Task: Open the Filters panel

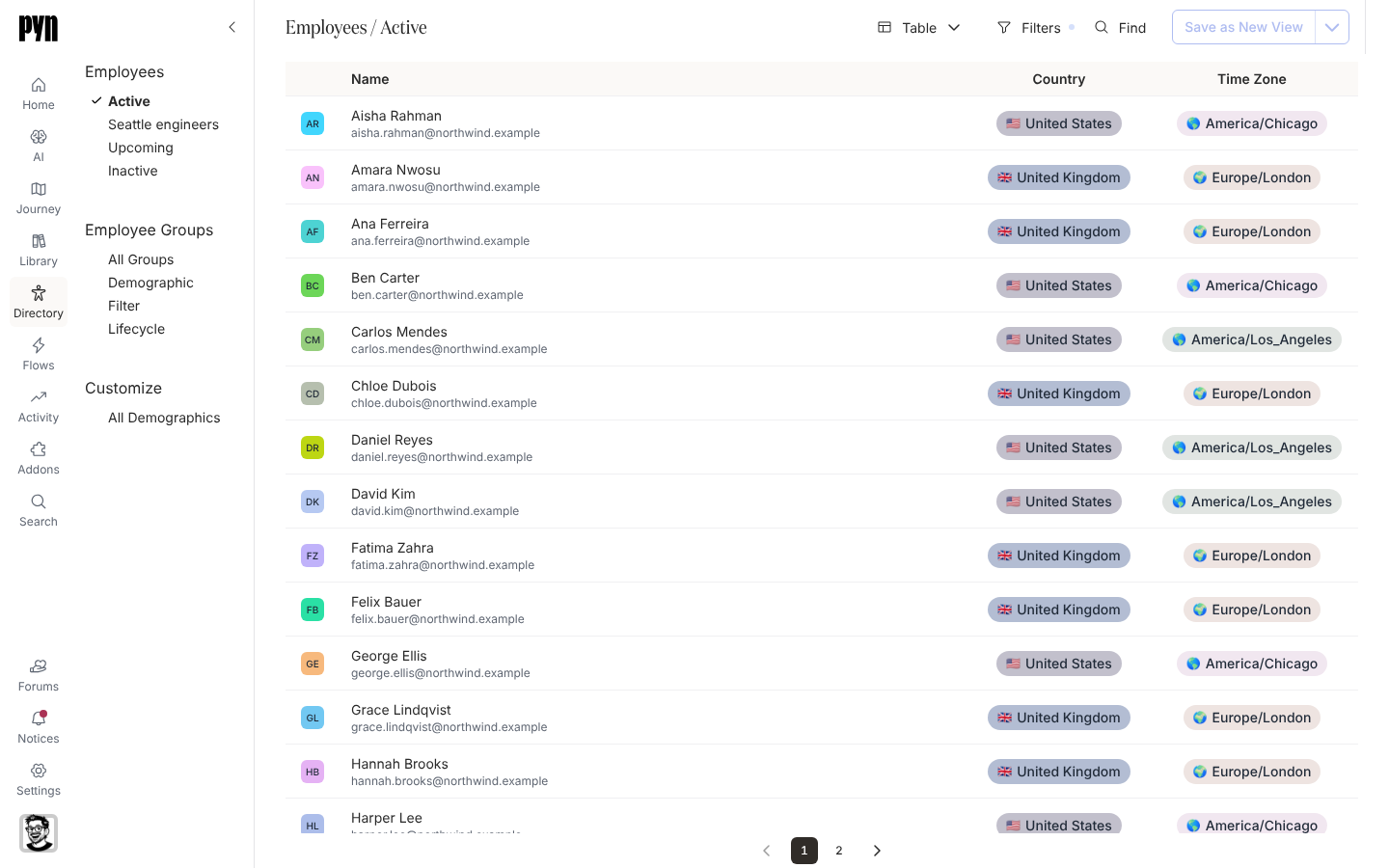Action: point(1035,28)
